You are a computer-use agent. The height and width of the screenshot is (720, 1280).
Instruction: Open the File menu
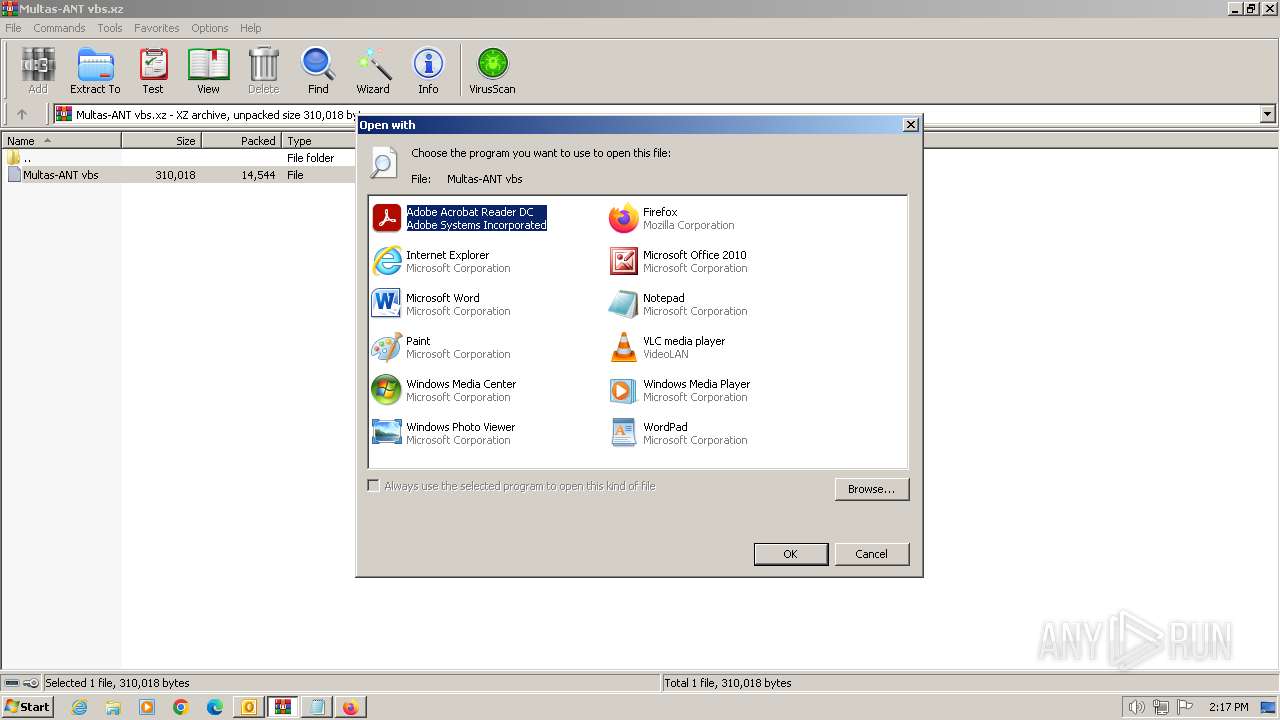coord(13,28)
